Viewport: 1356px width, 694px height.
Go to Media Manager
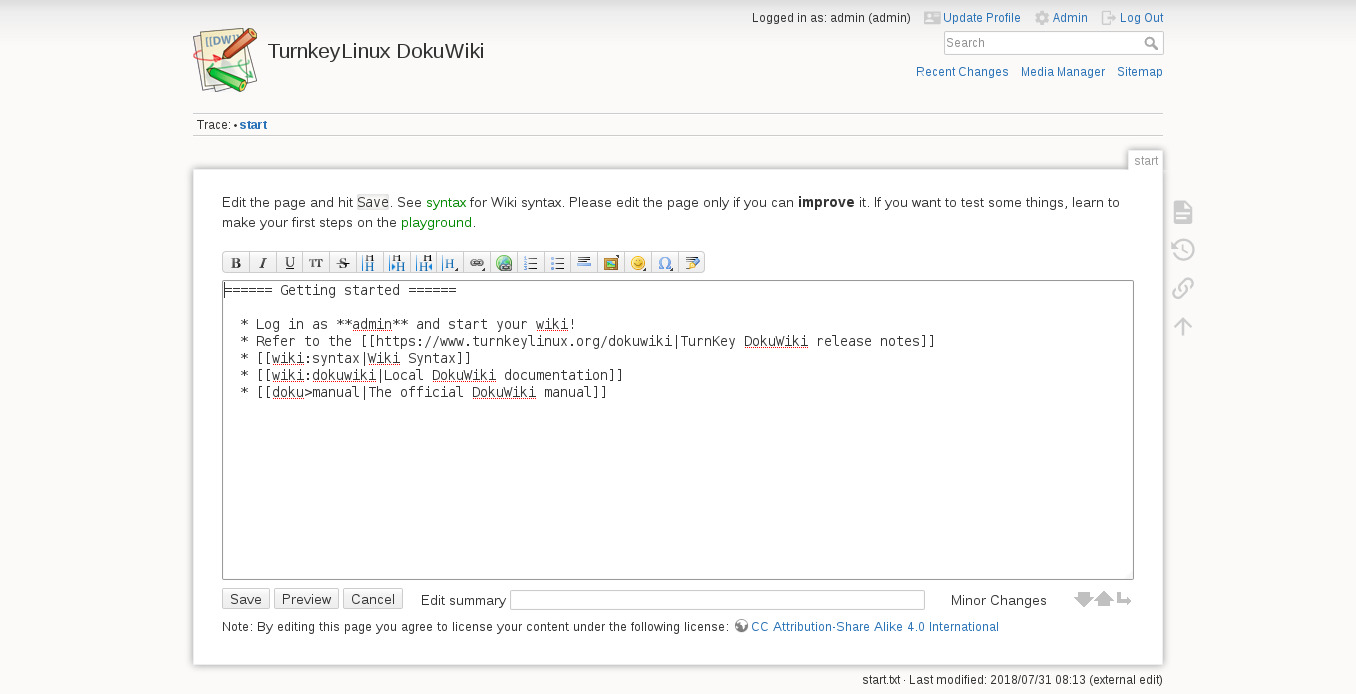tap(1063, 72)
